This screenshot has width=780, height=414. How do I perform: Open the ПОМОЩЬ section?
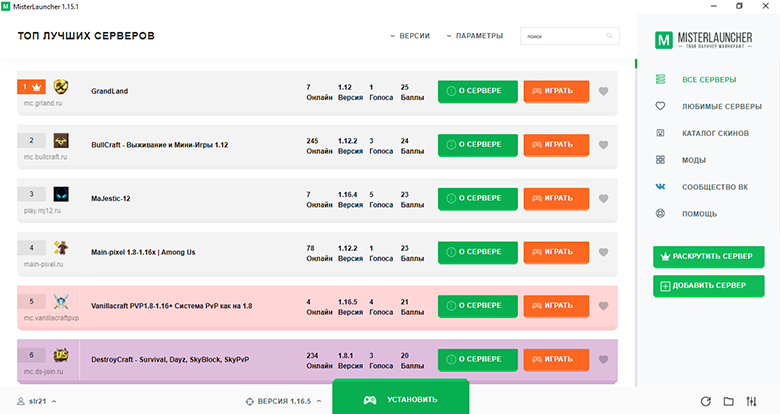[x=699, y=214]
